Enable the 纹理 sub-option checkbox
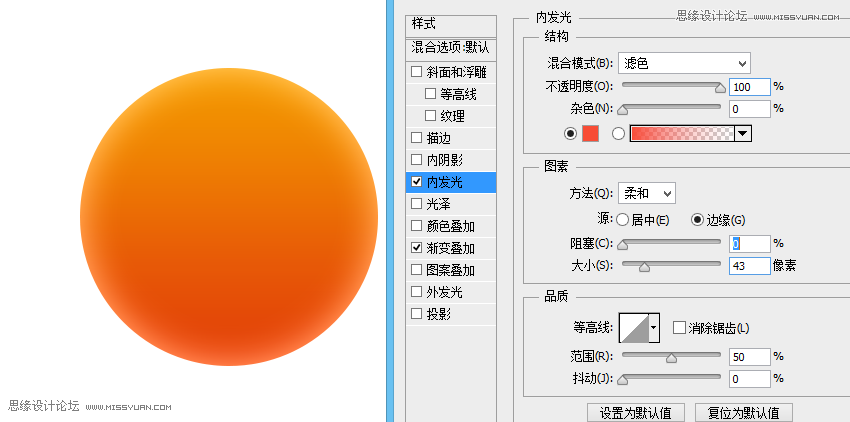The width and height of the screenshot is (850, 422). [430, 116]
